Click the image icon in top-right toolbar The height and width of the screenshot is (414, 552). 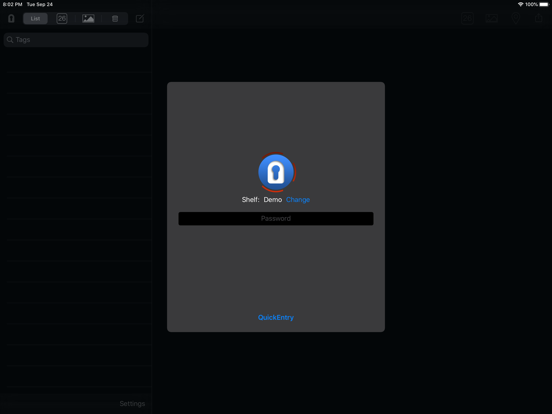491,18
